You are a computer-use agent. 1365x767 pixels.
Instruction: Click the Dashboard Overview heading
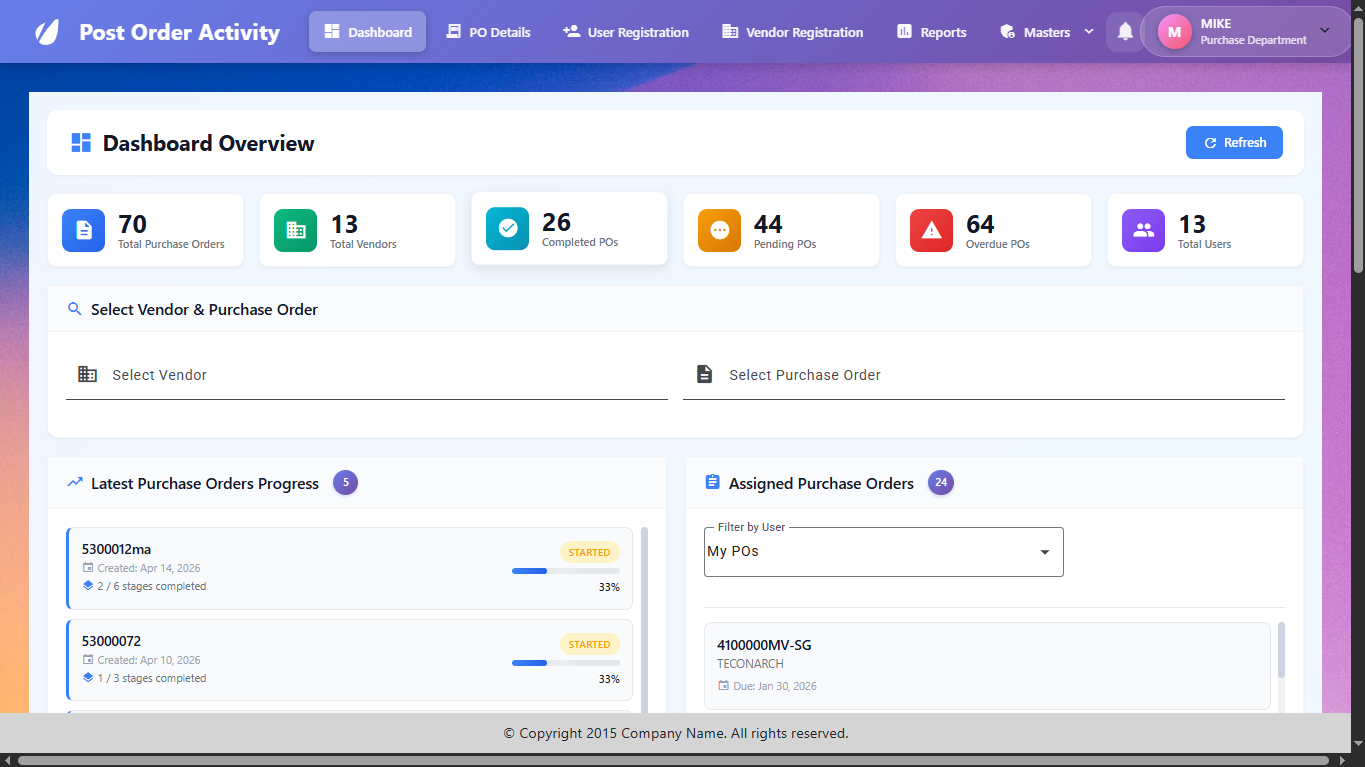coord(209,143)
